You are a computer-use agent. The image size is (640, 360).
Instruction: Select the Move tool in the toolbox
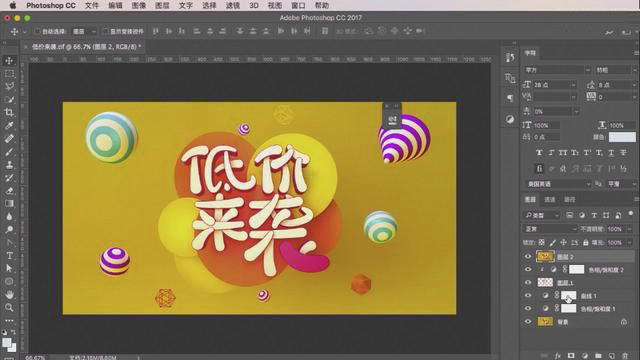point(9,61)
